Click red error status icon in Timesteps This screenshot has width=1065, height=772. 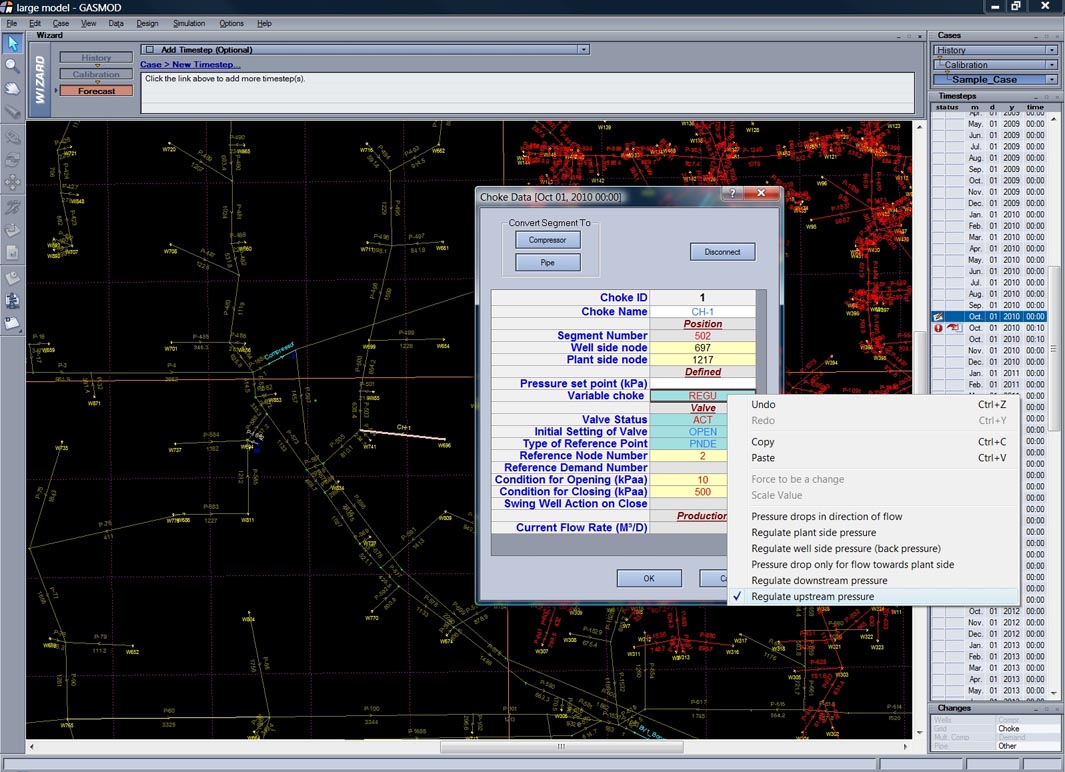point(938,328)
